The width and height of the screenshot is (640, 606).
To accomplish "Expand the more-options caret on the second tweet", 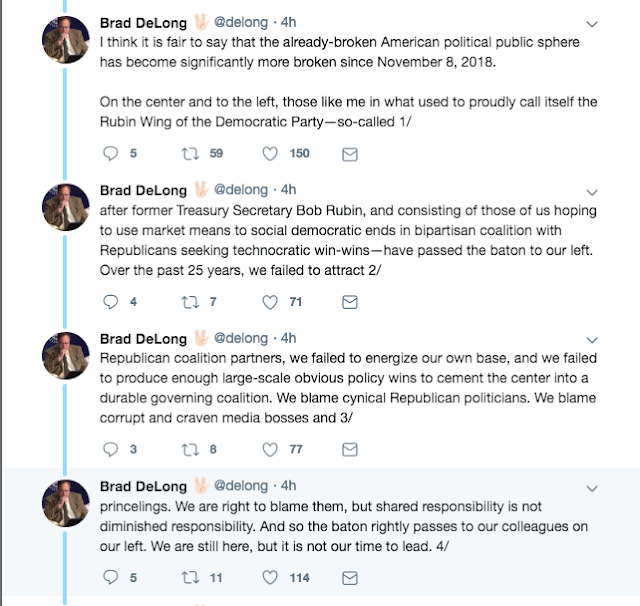I will (591, 190).
